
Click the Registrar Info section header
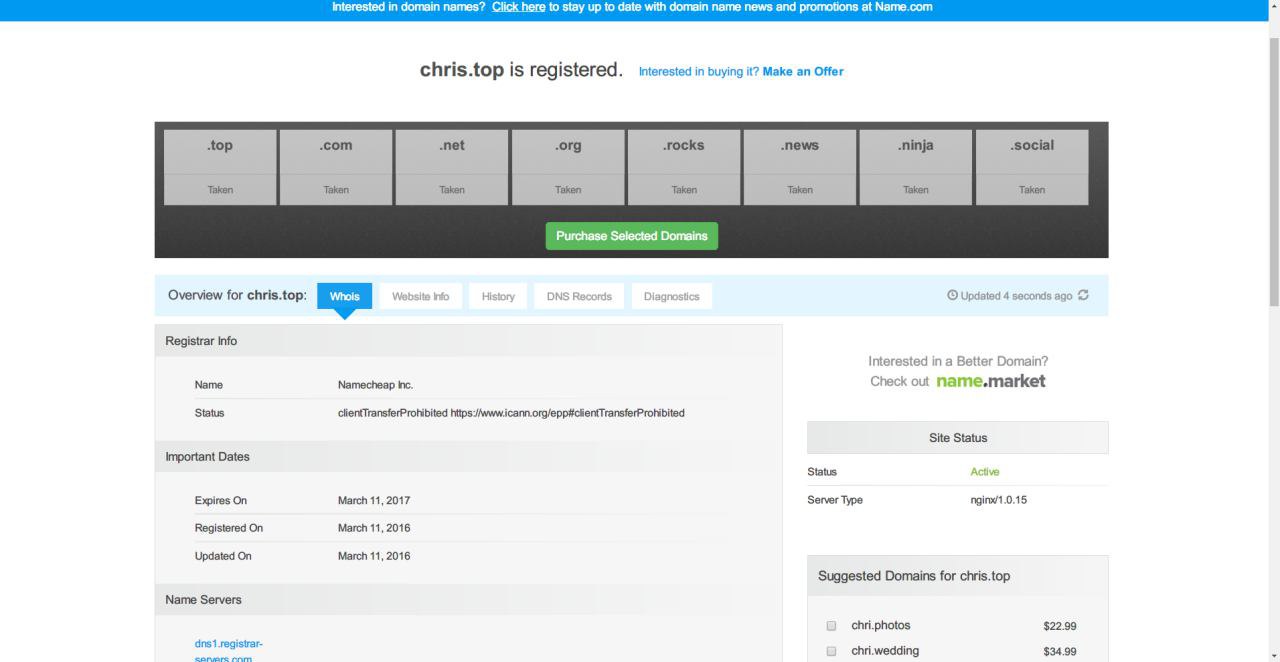click(x=468, y=341)
